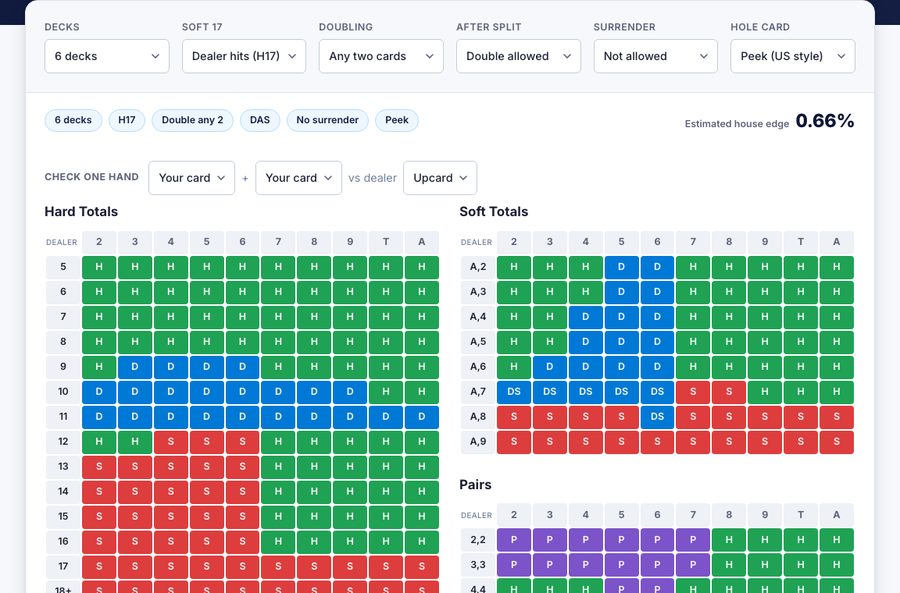Select A,4 versus dealer 4 cell
The image size is (900, 593).
coord(585,317)
